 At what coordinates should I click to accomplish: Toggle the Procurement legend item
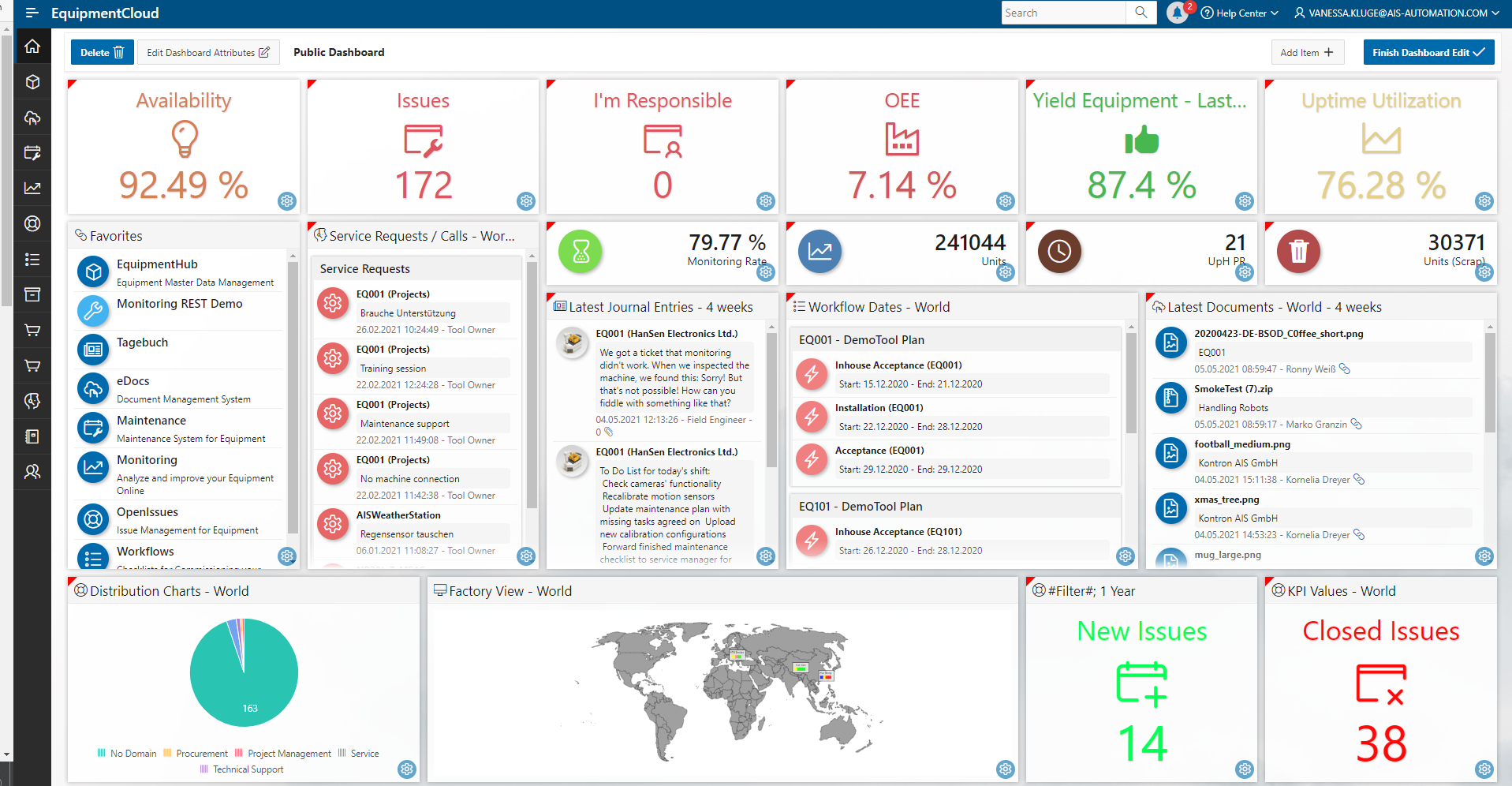point(196,754)
